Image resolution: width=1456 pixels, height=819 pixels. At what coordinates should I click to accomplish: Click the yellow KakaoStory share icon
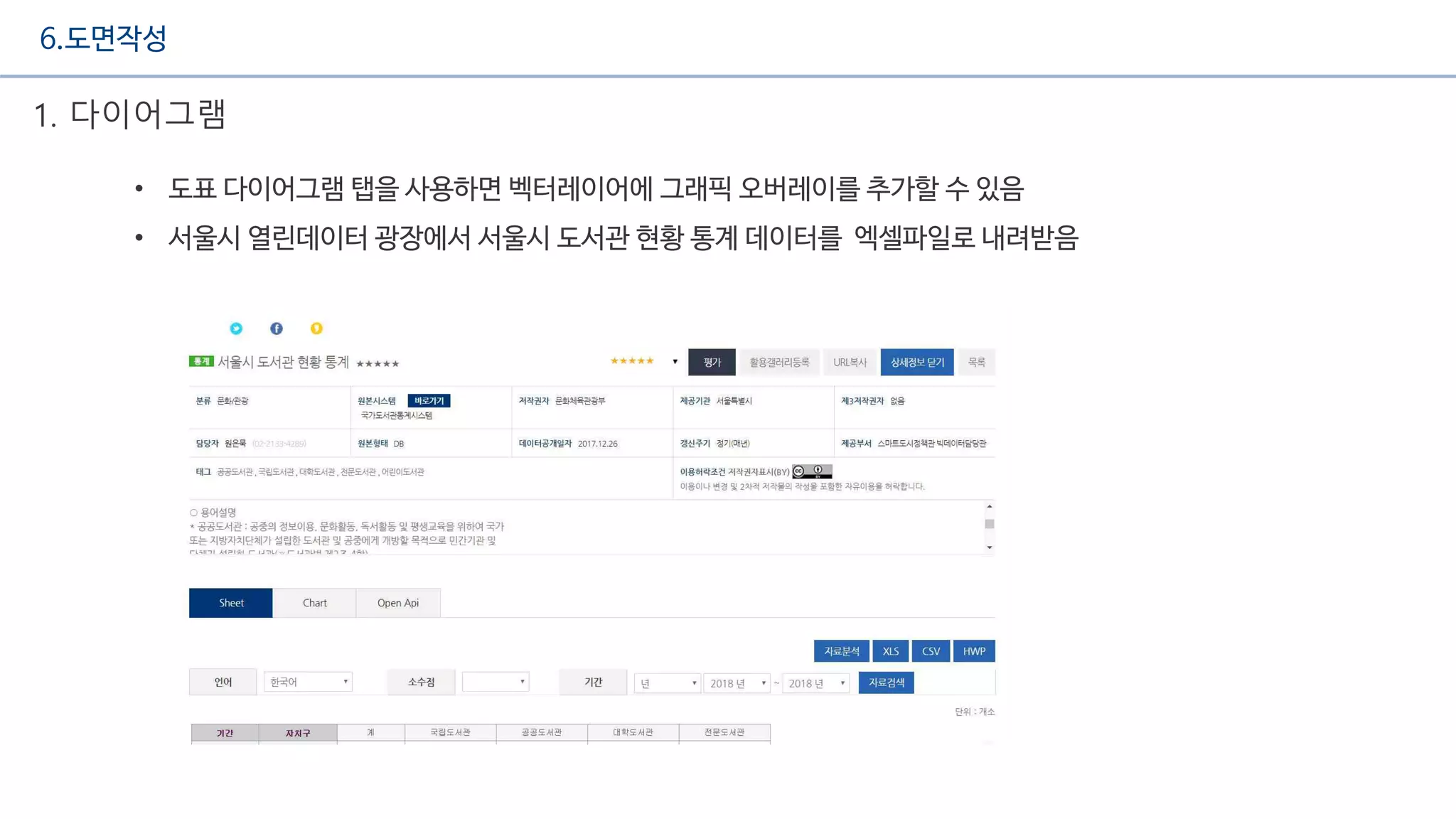pyautogui.click(x=316, y=328)
